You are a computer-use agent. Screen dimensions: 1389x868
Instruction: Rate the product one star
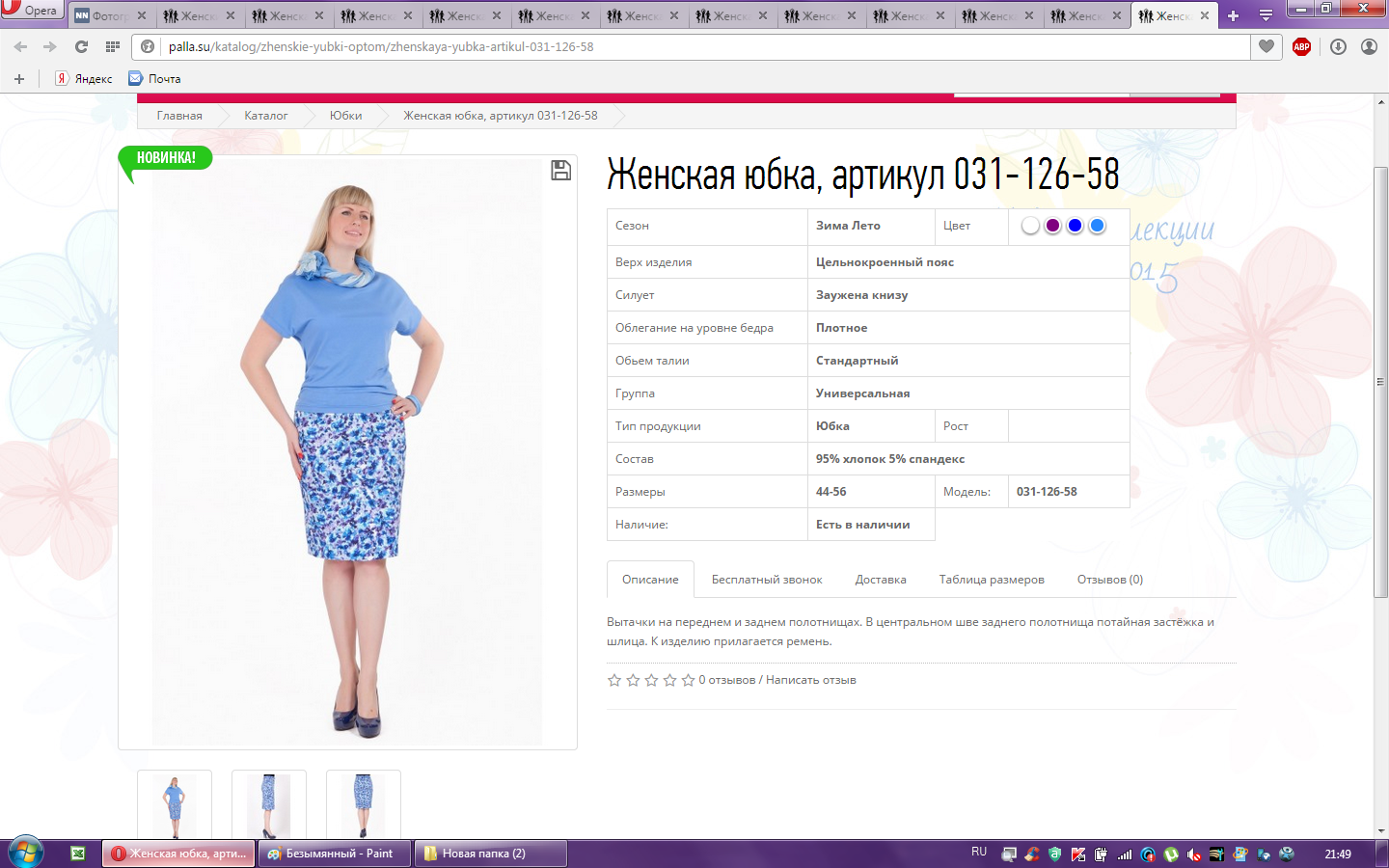tap(614, 680)
